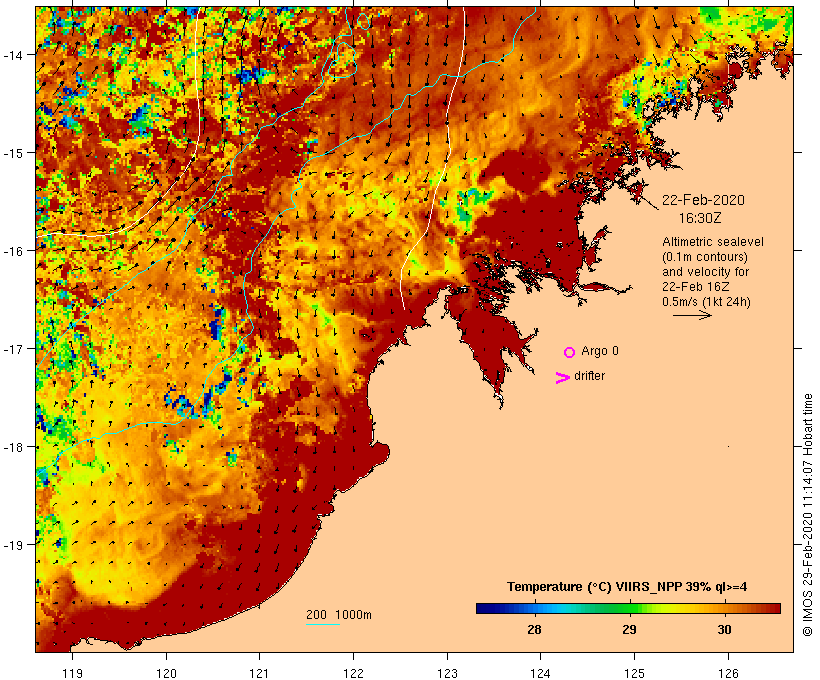
Task: Click the 123 longitude axis label
Action: pos(447,673)
